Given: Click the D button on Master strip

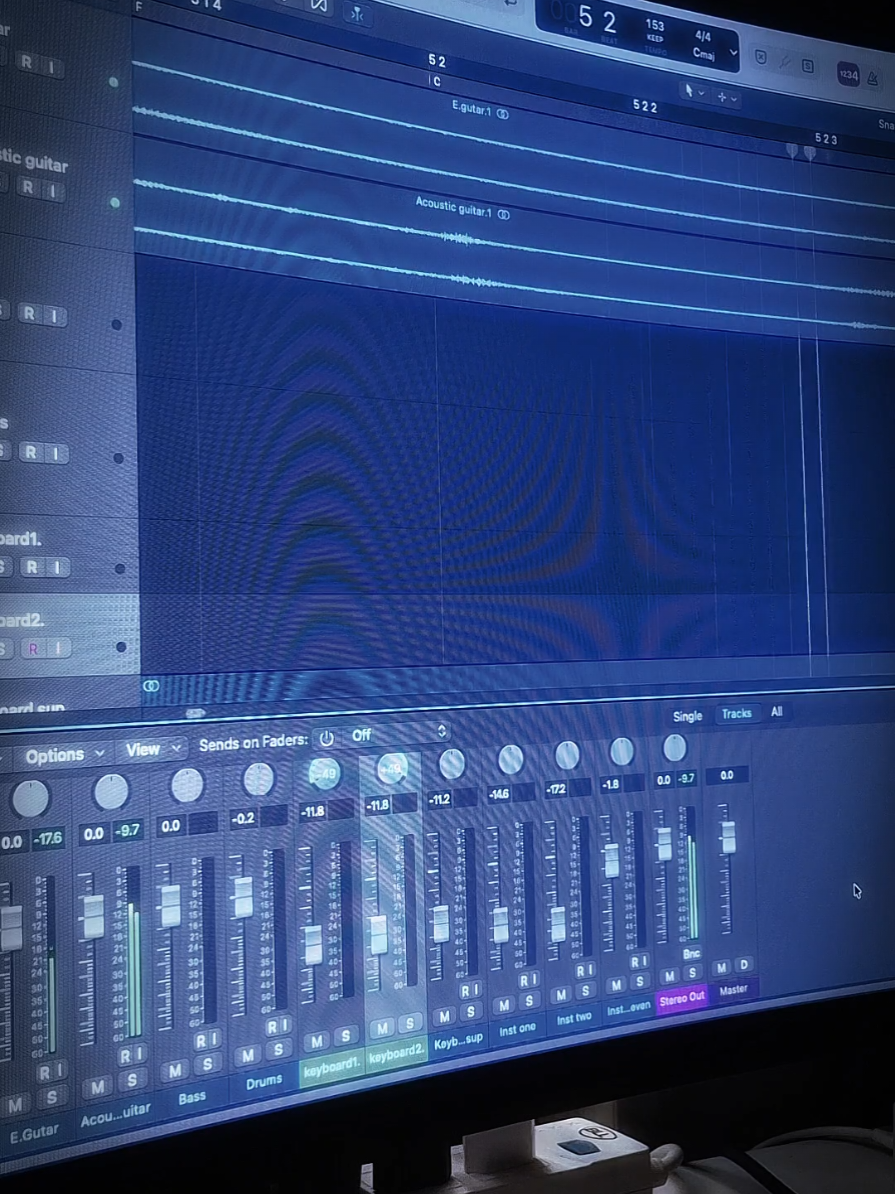Looking at the screenshot, I should tap(744, 965).
